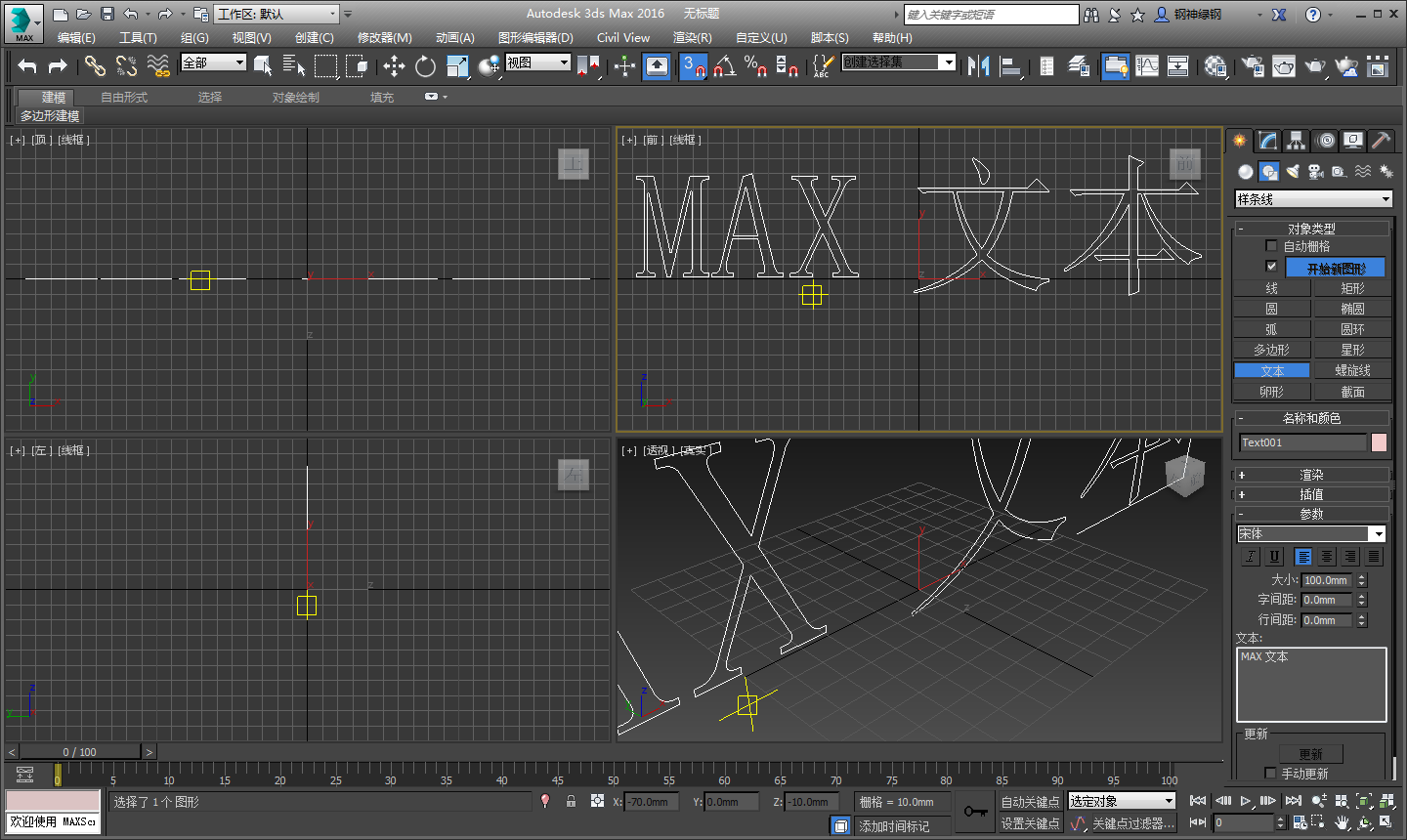Click the Text001 name field
This screenshot has width=1407, height=840.
(1302, 442)
